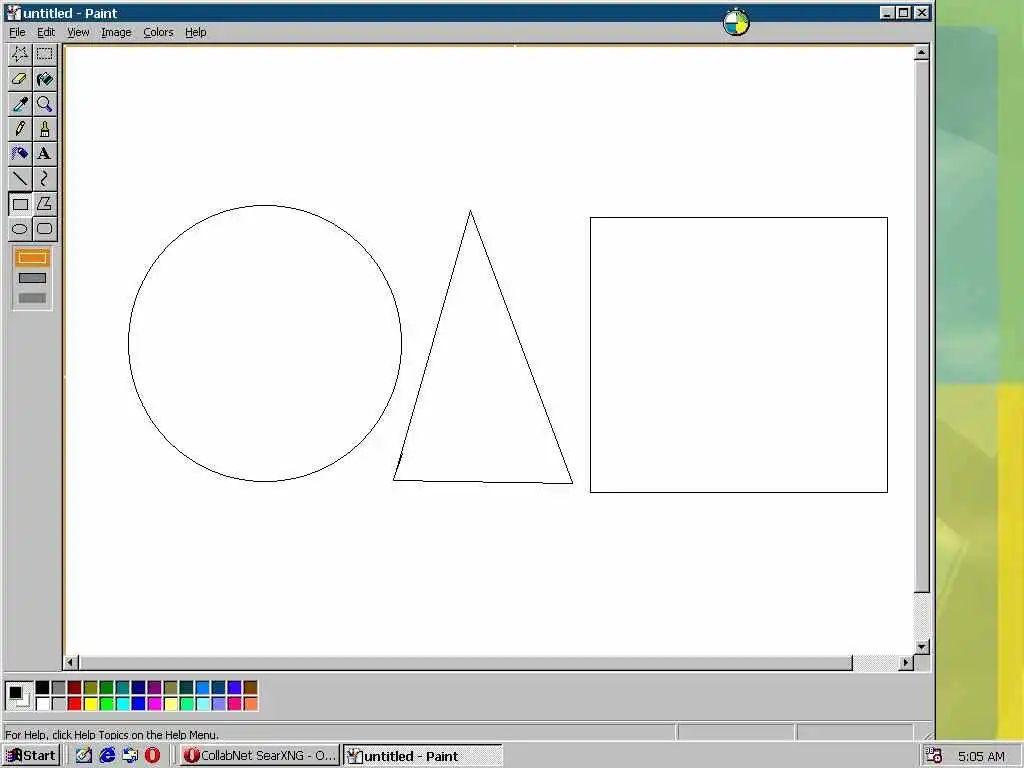Select the Free-Form Select tool
The image size is (1024, 768).
pyautogui.click(x=20, y=54)
